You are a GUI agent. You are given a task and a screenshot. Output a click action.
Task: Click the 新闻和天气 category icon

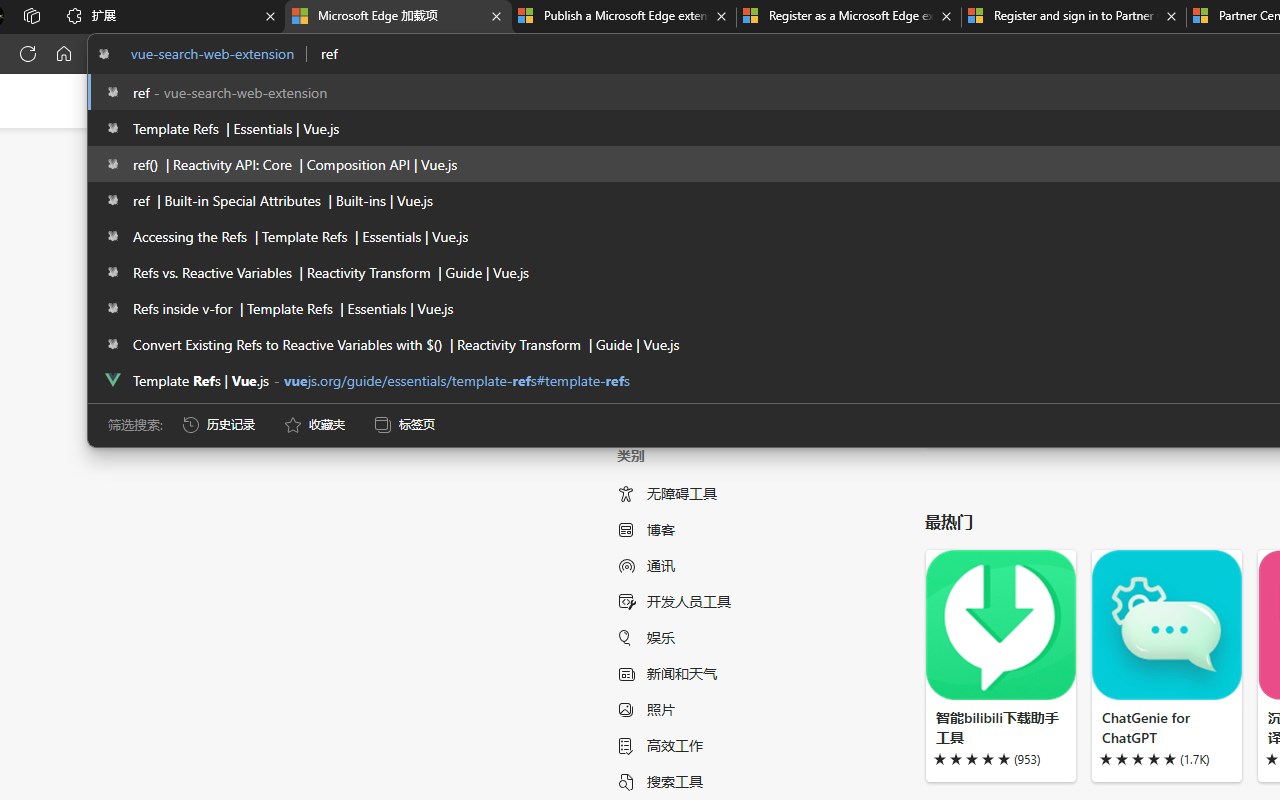[626, 674]
